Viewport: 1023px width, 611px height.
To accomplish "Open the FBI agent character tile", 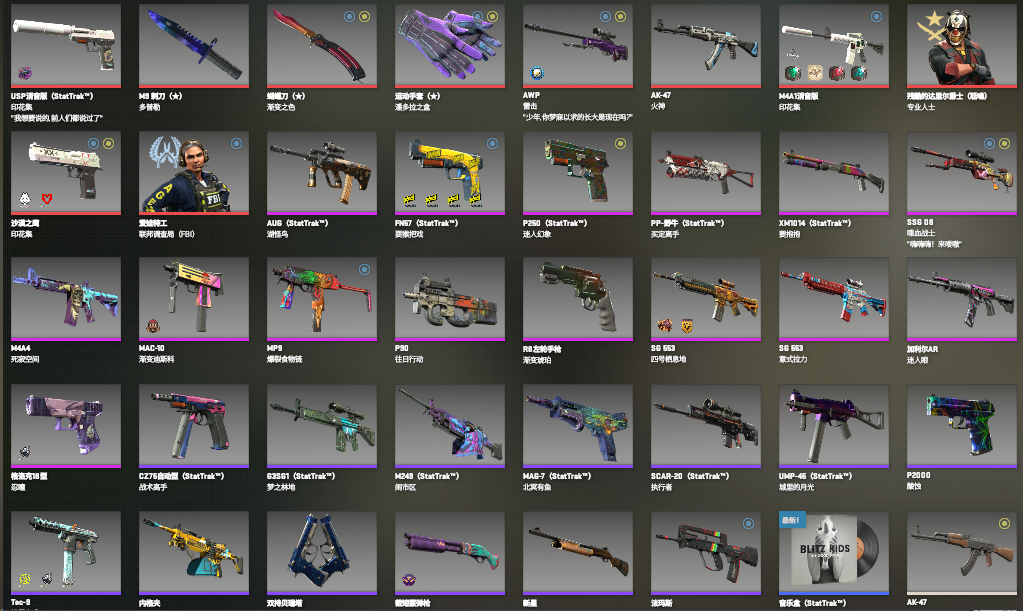I will tap(194, 173).
